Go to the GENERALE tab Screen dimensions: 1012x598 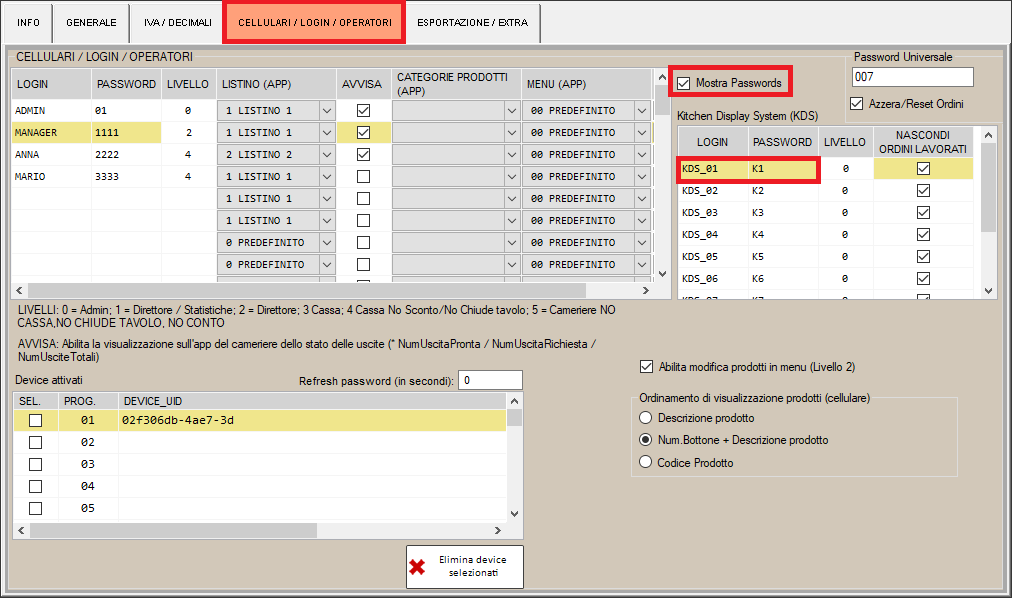pyautogui.click(x=91, y=22)
